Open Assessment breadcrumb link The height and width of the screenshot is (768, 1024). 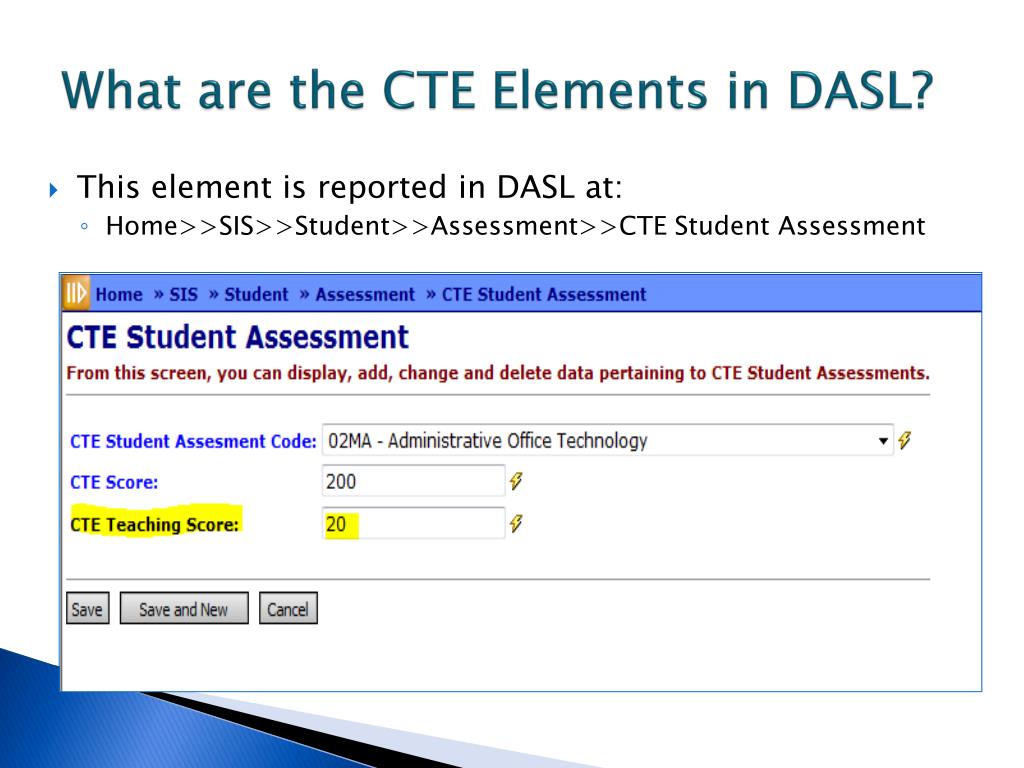[x=365, y=295]
